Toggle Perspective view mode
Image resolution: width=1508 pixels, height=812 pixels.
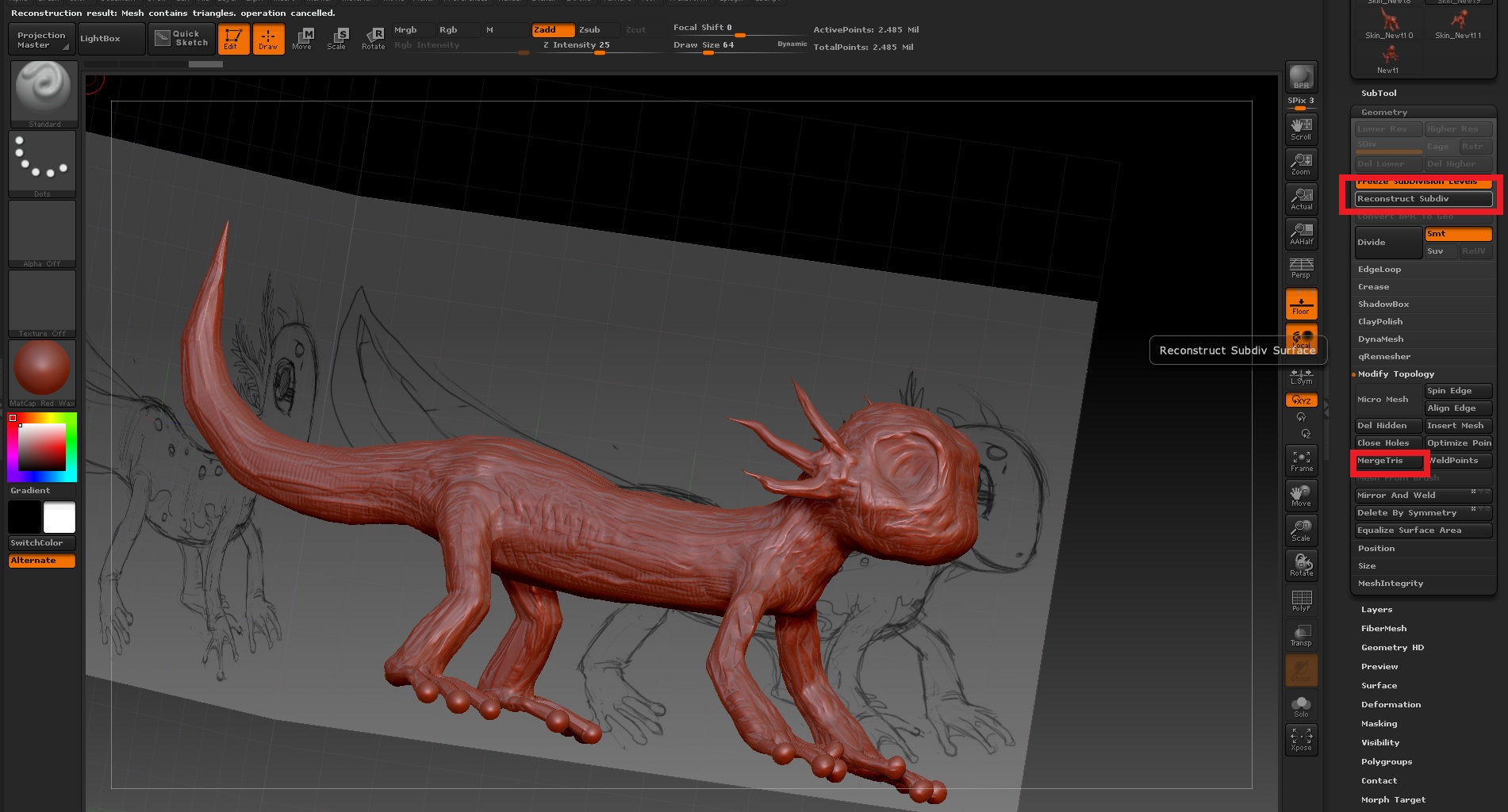(x=1301, y=268)
